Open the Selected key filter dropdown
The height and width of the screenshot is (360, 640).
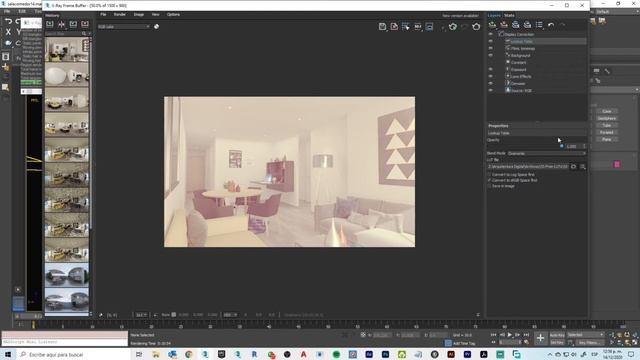(x=585, y=335)
